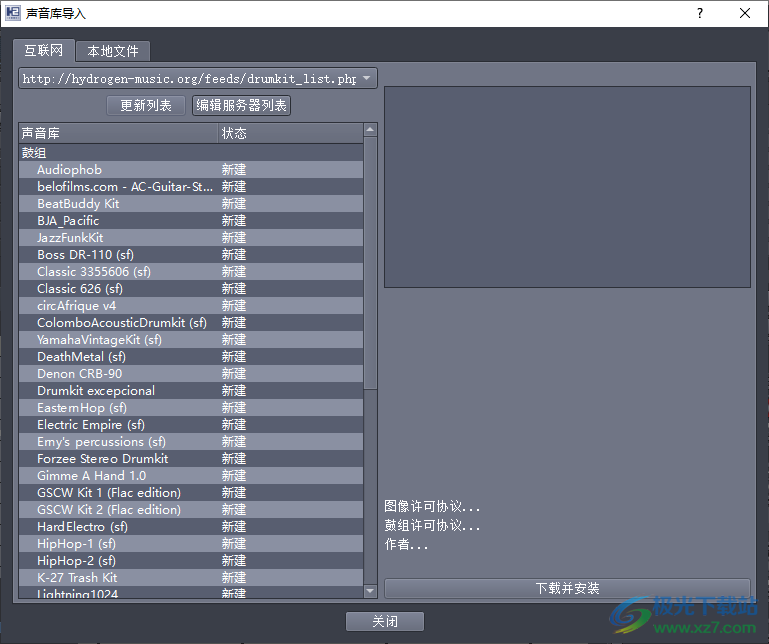Select the Boss DR-110 (sf) drumkit

coord(191,255)
